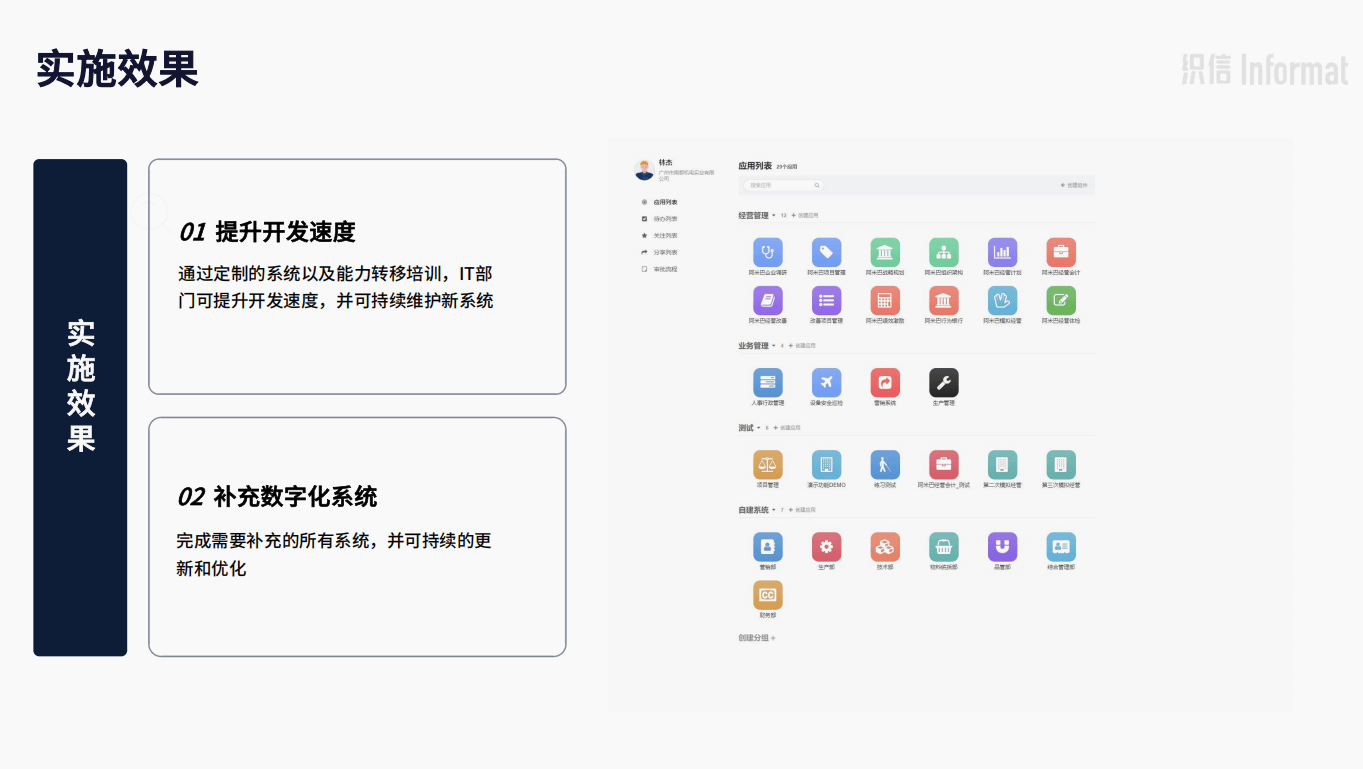Open the 项目管理 scales app icon

768,465
